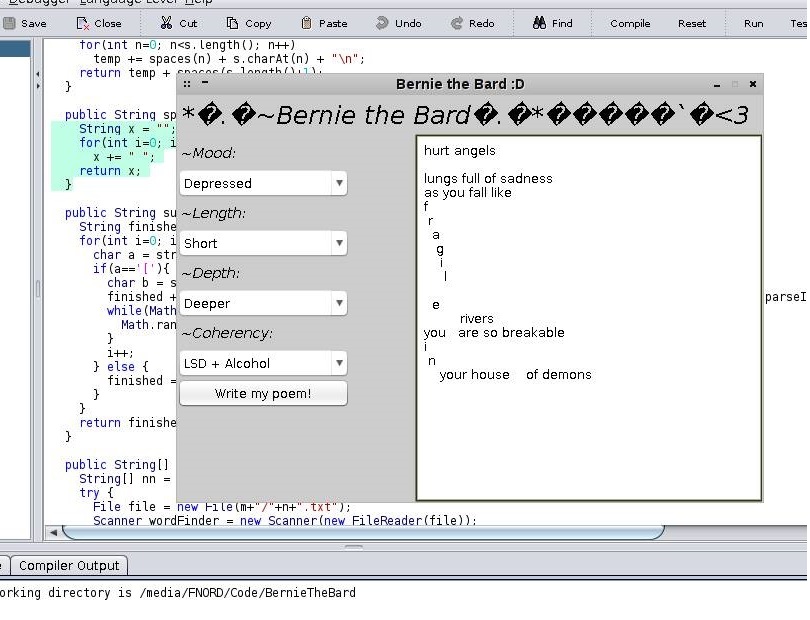Viewport: 810px width, 620px height.
Task: Switch to the Compiler Output tab
Action: [x=69, y=566]
